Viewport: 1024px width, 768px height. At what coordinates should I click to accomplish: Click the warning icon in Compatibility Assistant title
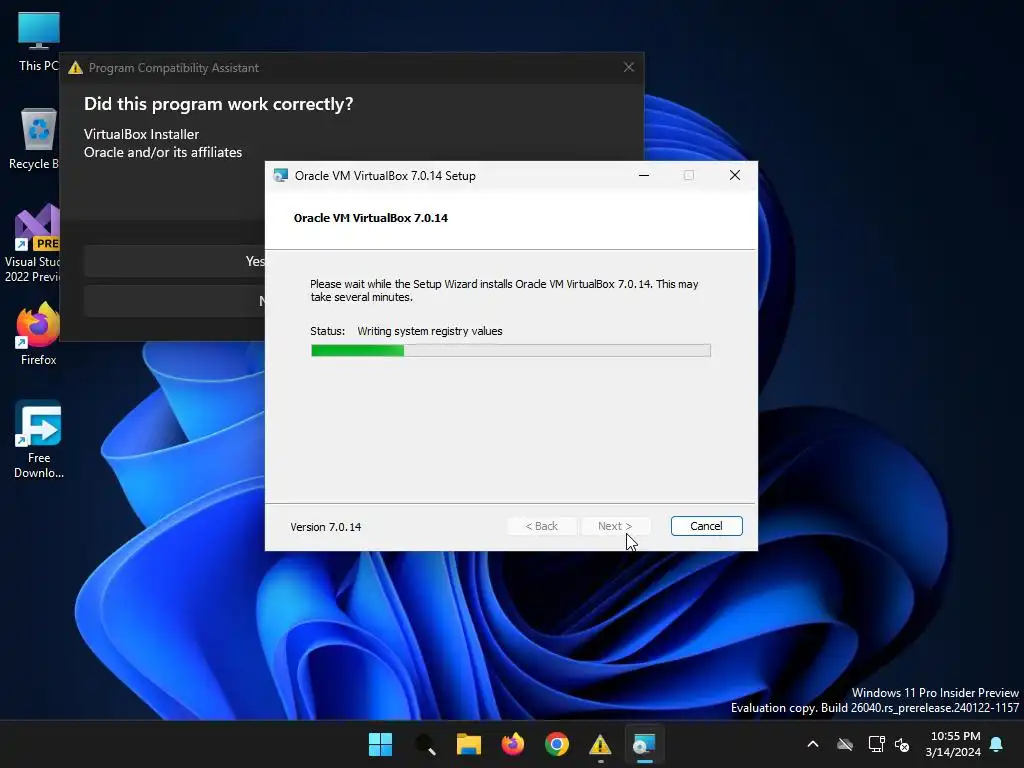pos(76,68)
